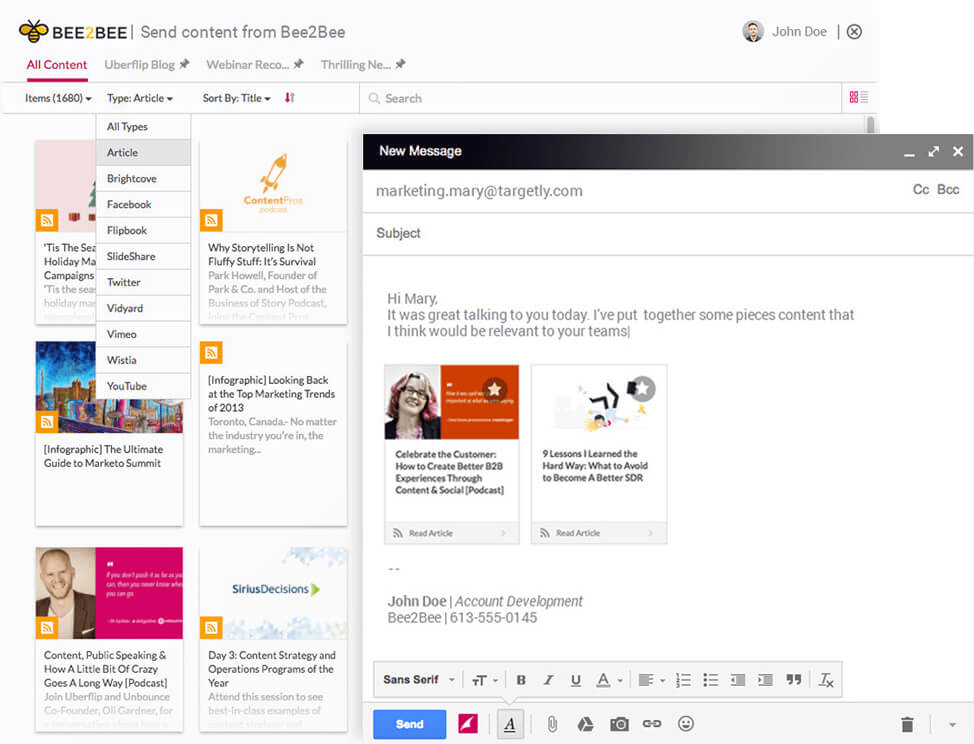Image resolution: width=974 pixels, height=744 pixels.
Task: Toggle the sort direction arrow
Action: click(289, 98)
